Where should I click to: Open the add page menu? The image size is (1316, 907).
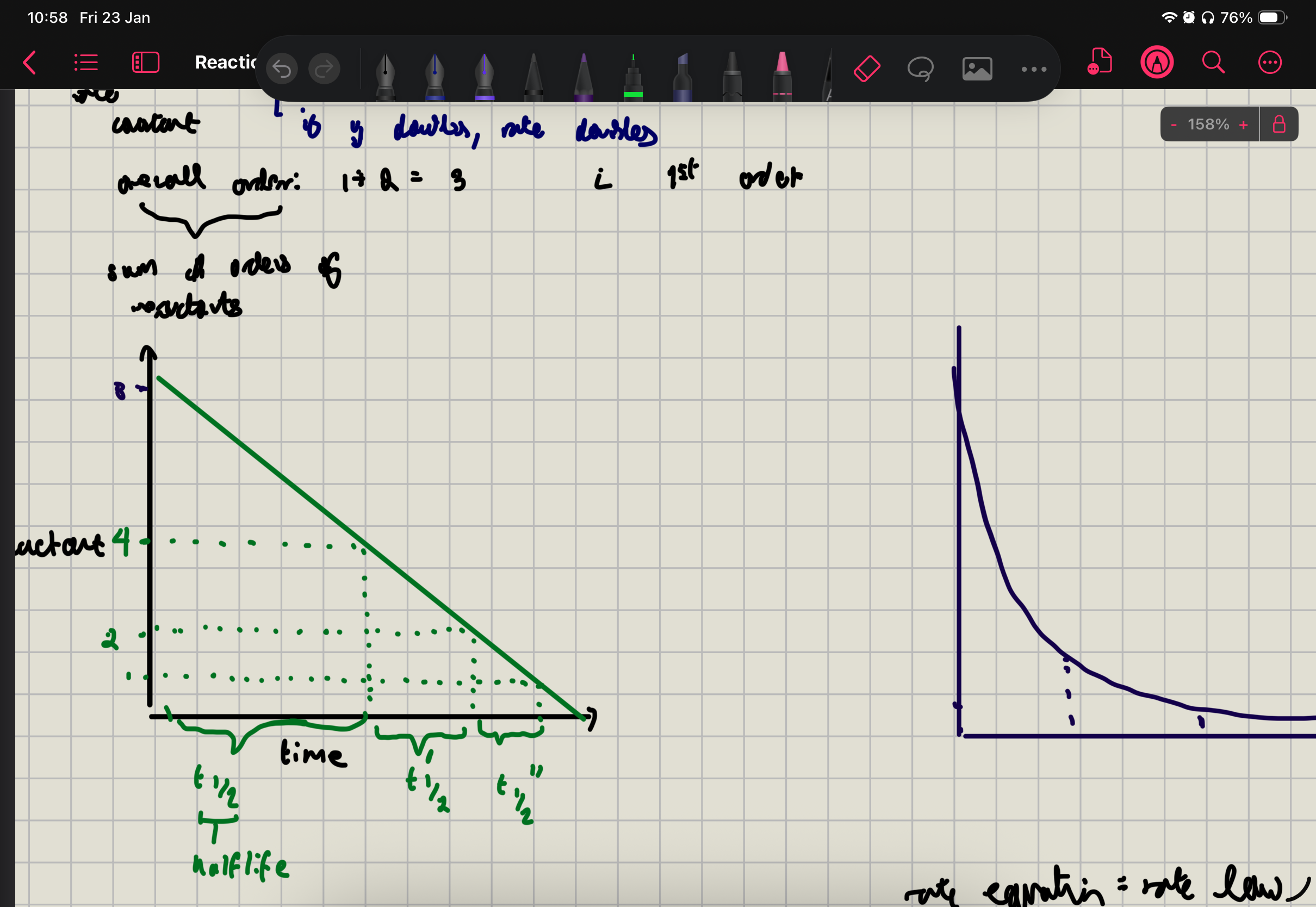1100,63
